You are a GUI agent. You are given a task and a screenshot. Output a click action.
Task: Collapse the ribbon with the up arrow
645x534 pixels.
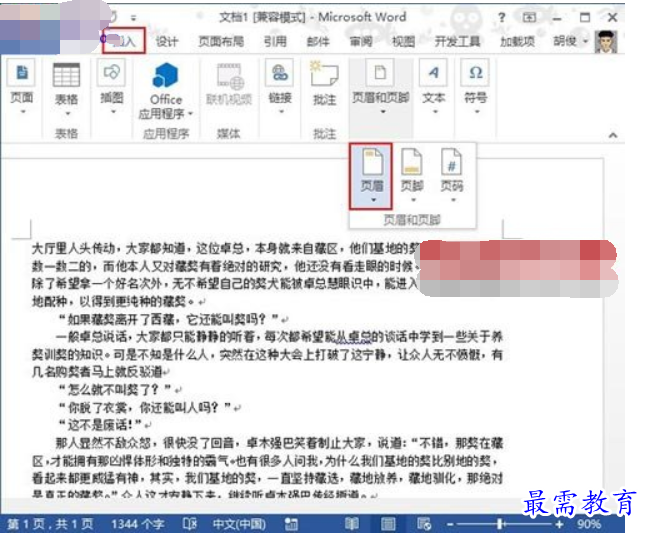coord(613,135)
